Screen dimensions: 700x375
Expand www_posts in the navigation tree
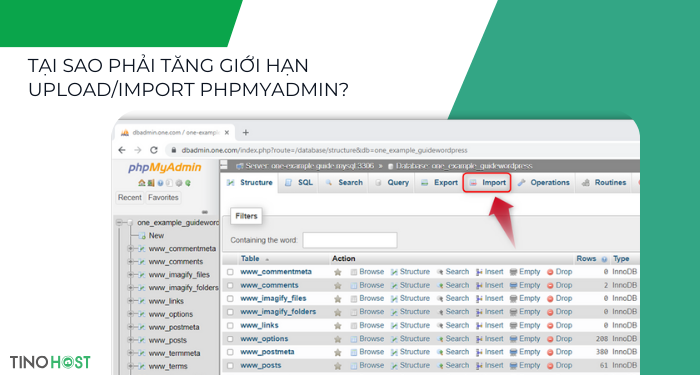[x=131, y=340]
